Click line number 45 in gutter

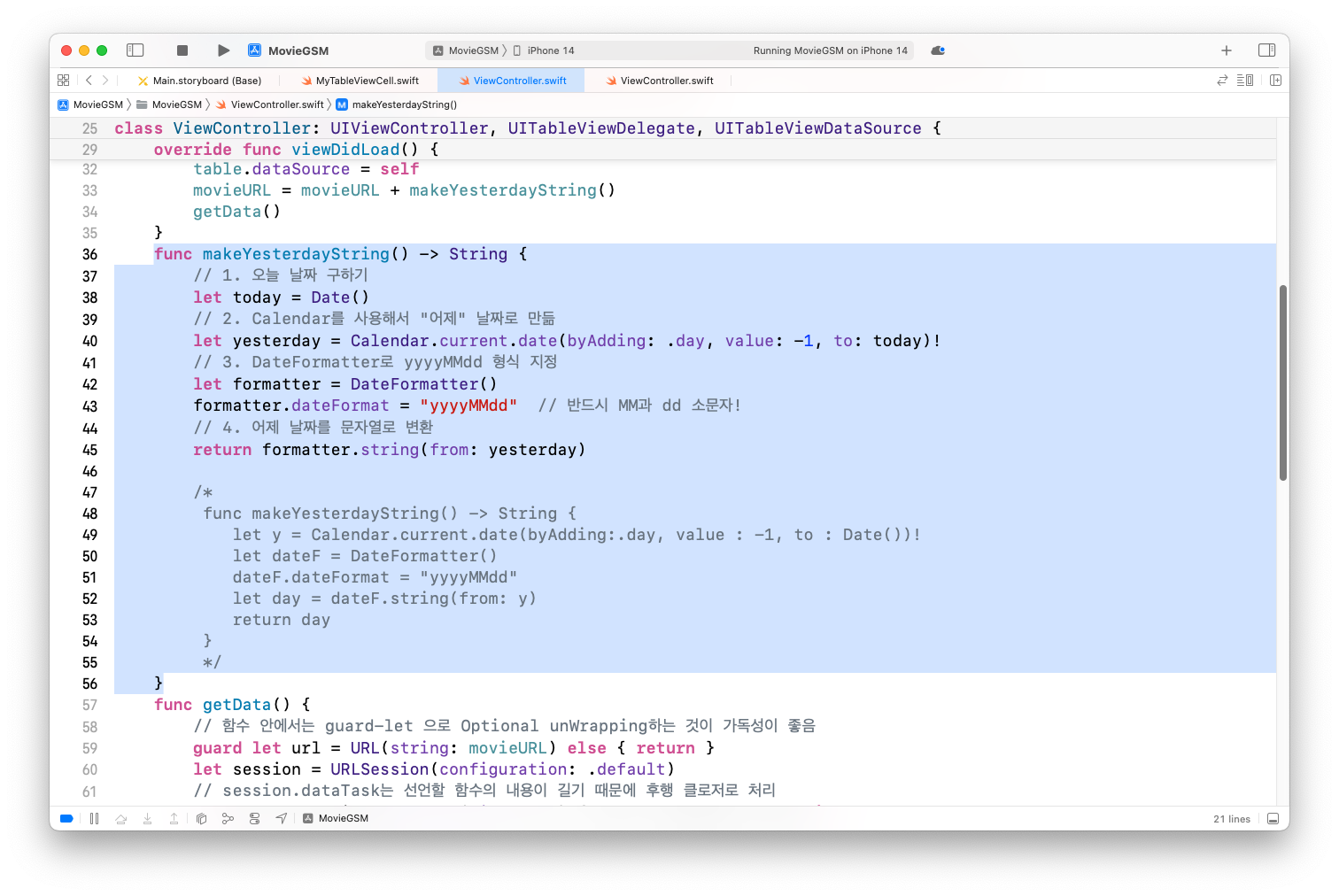90,450
